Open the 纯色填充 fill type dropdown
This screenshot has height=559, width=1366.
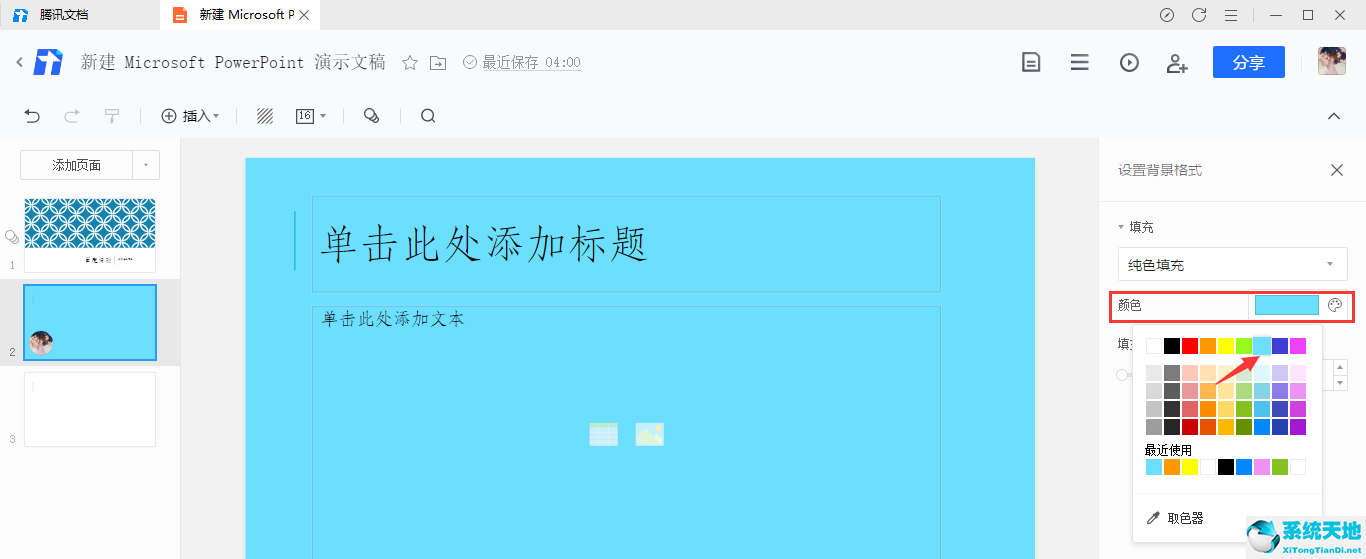coord(1233,265)
